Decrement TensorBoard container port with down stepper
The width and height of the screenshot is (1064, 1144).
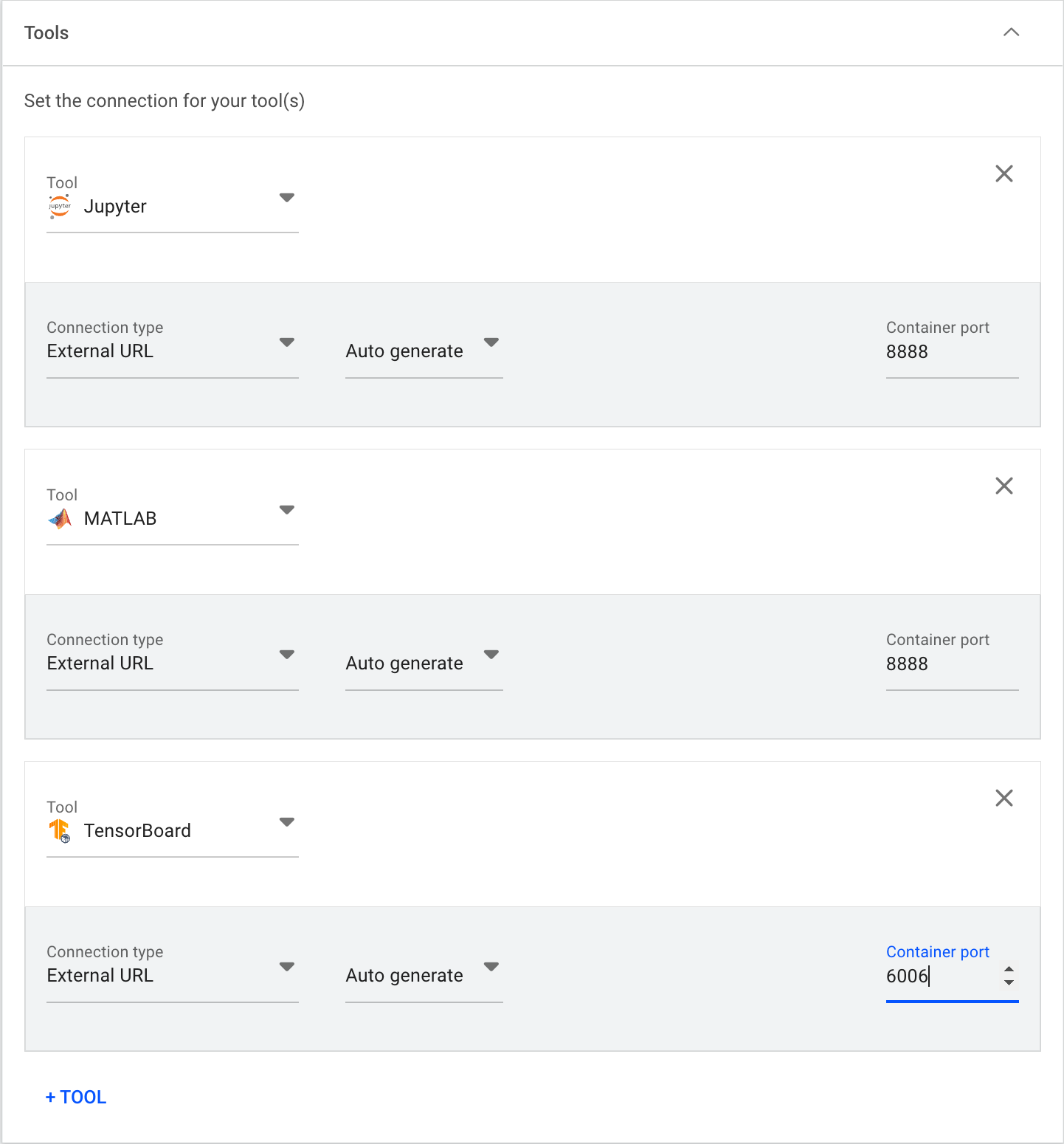pos(1009,983)
